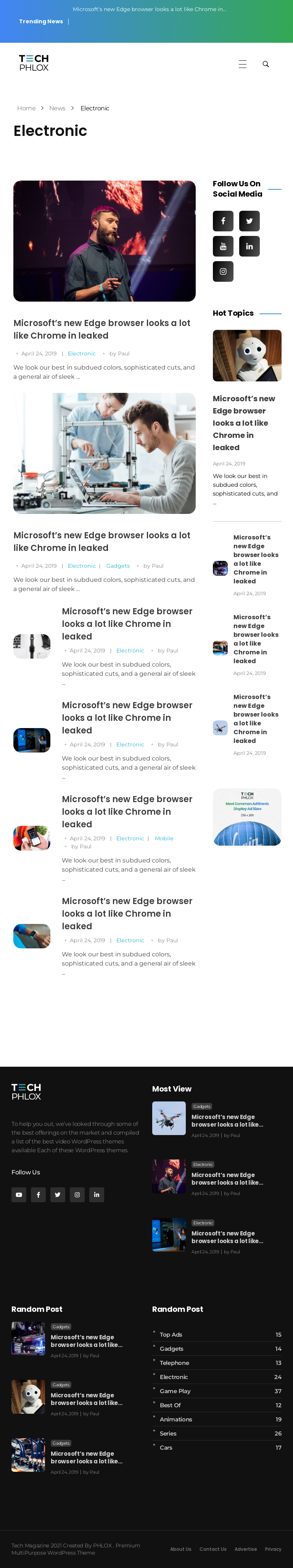The width and height of the screenshot is (293, 1568).
Task: Open the sidebar YouTube social icon
Action: tap(223, 247)
